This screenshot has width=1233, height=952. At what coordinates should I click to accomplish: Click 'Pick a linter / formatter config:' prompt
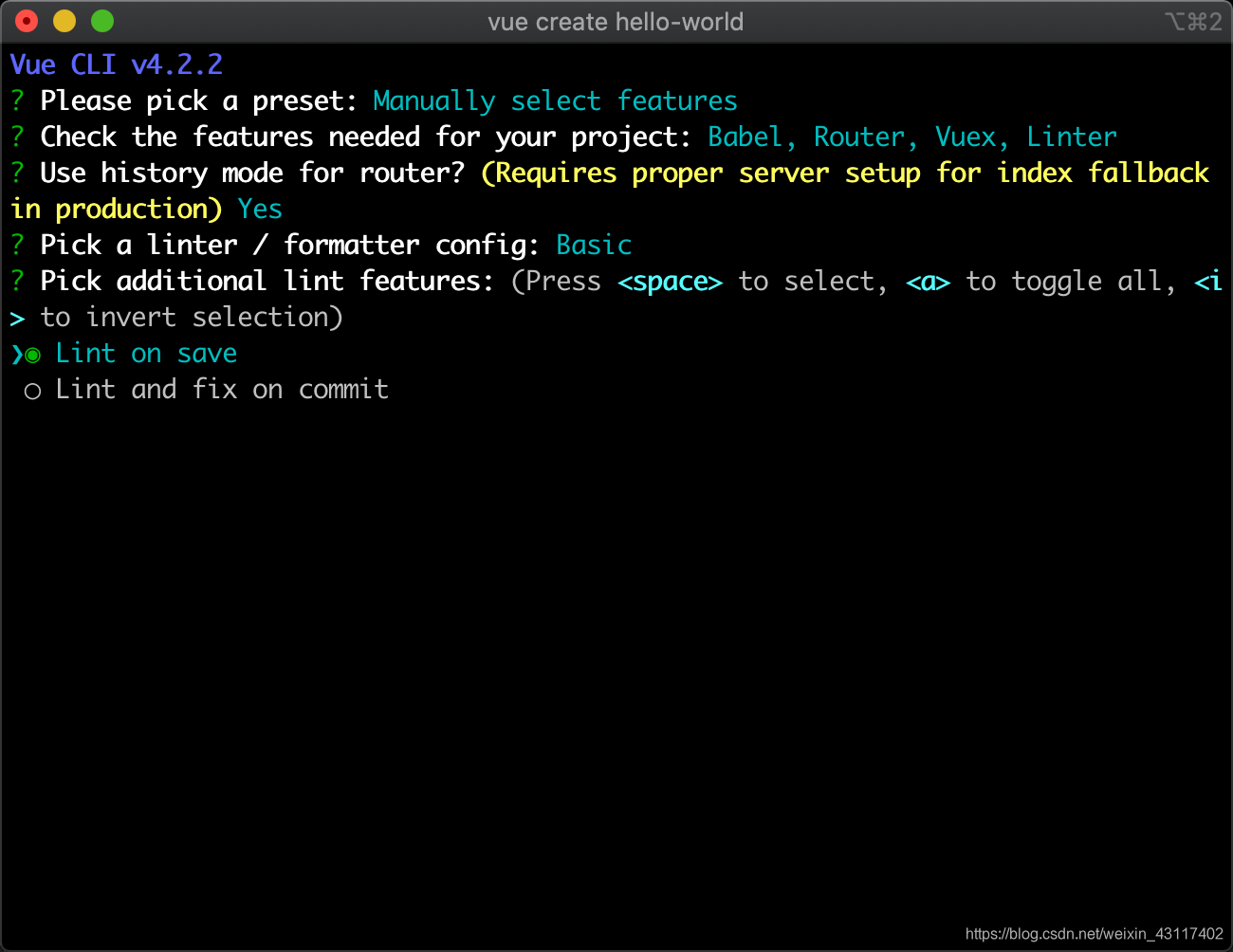tap(290, 245)
